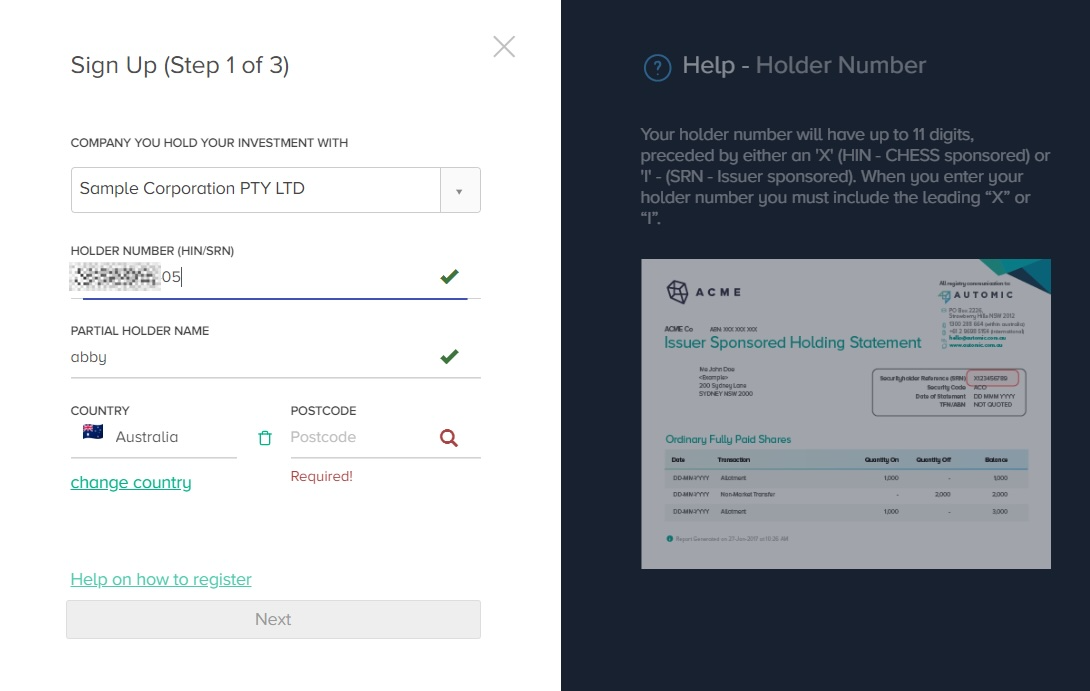Click the postcode search magnifier icon
Viewport: 1090px width, 691px height.
click(449, 437)
